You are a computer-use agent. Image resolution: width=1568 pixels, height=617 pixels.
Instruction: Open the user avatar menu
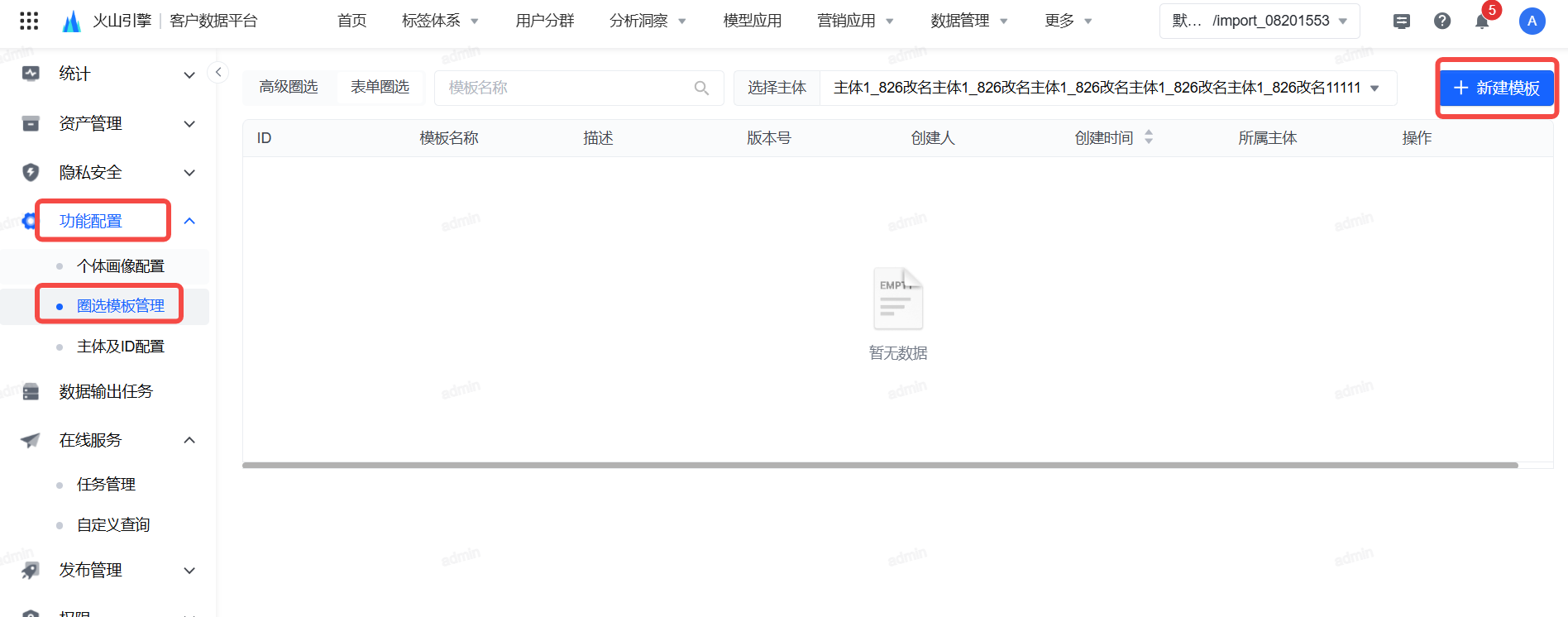tap(1532, 22)
